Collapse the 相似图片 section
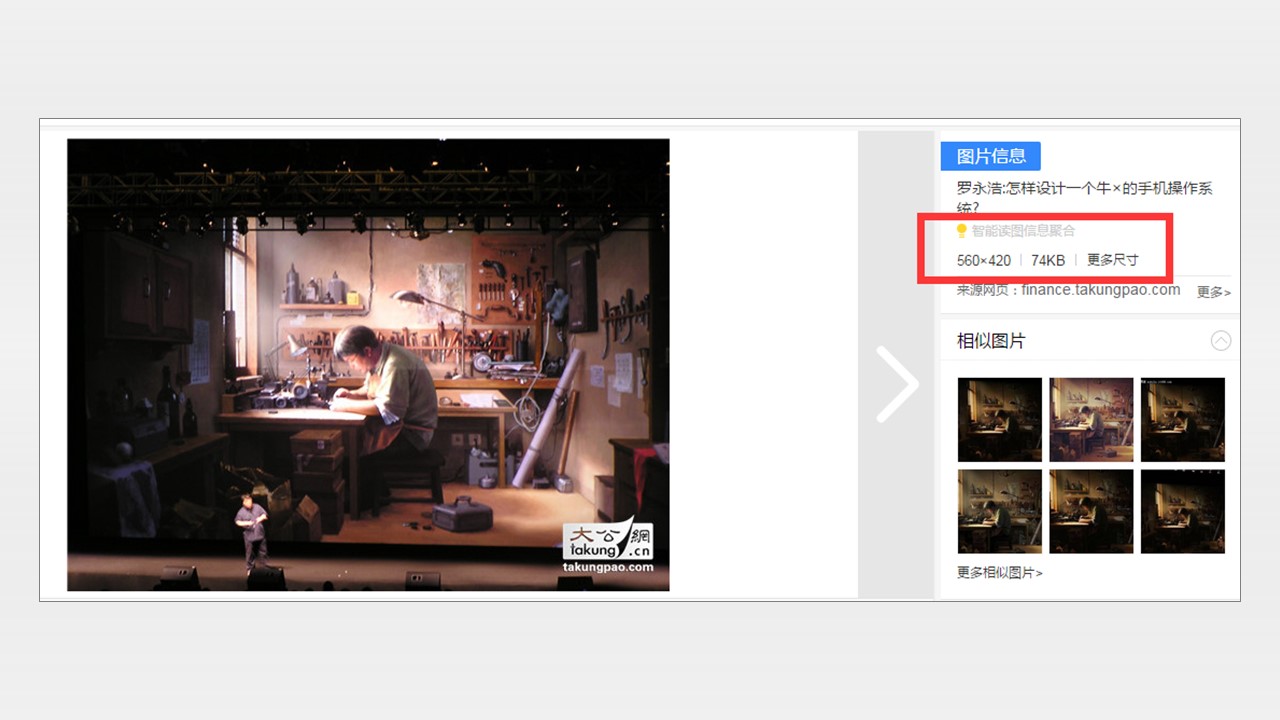This screenshot has height=720, width=1280. [x=1220, y=341]
